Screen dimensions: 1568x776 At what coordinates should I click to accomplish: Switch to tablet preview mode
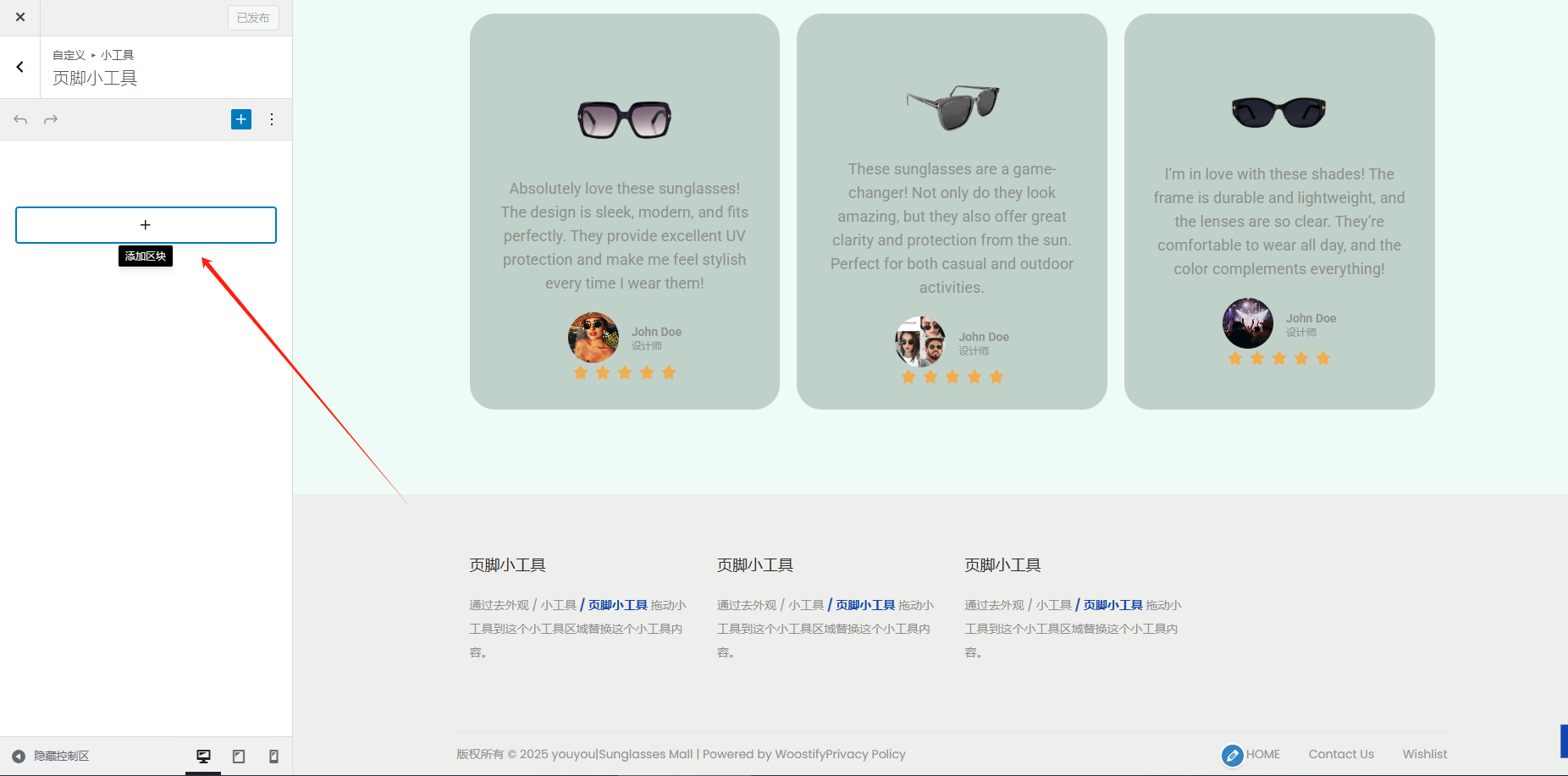tap(239, 756)
